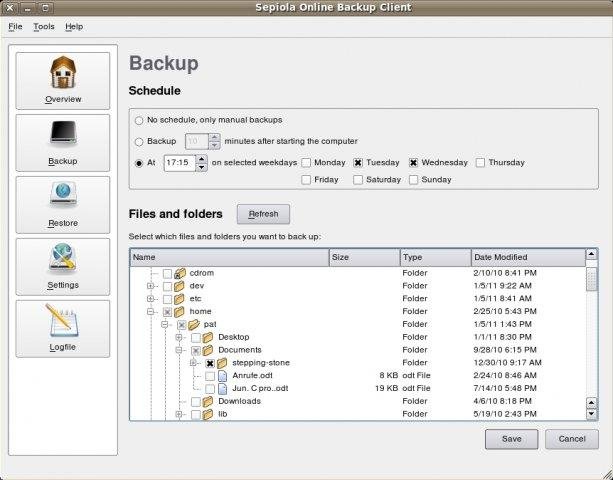Click the Desktop folder icon
The image size is (613, 480).
pos(208,337)
